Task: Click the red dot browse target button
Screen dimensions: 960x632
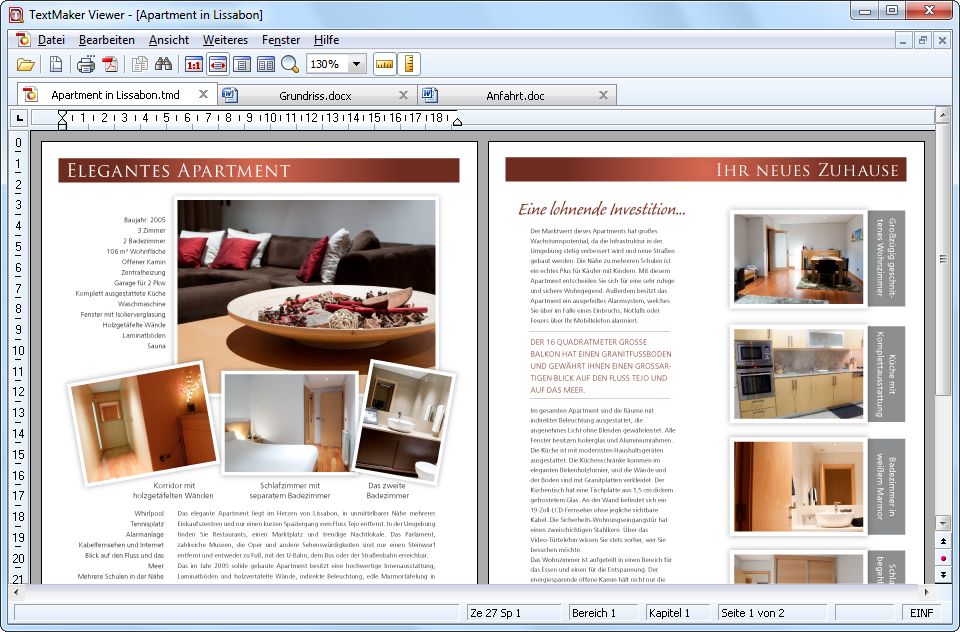Action: point(943,558)
